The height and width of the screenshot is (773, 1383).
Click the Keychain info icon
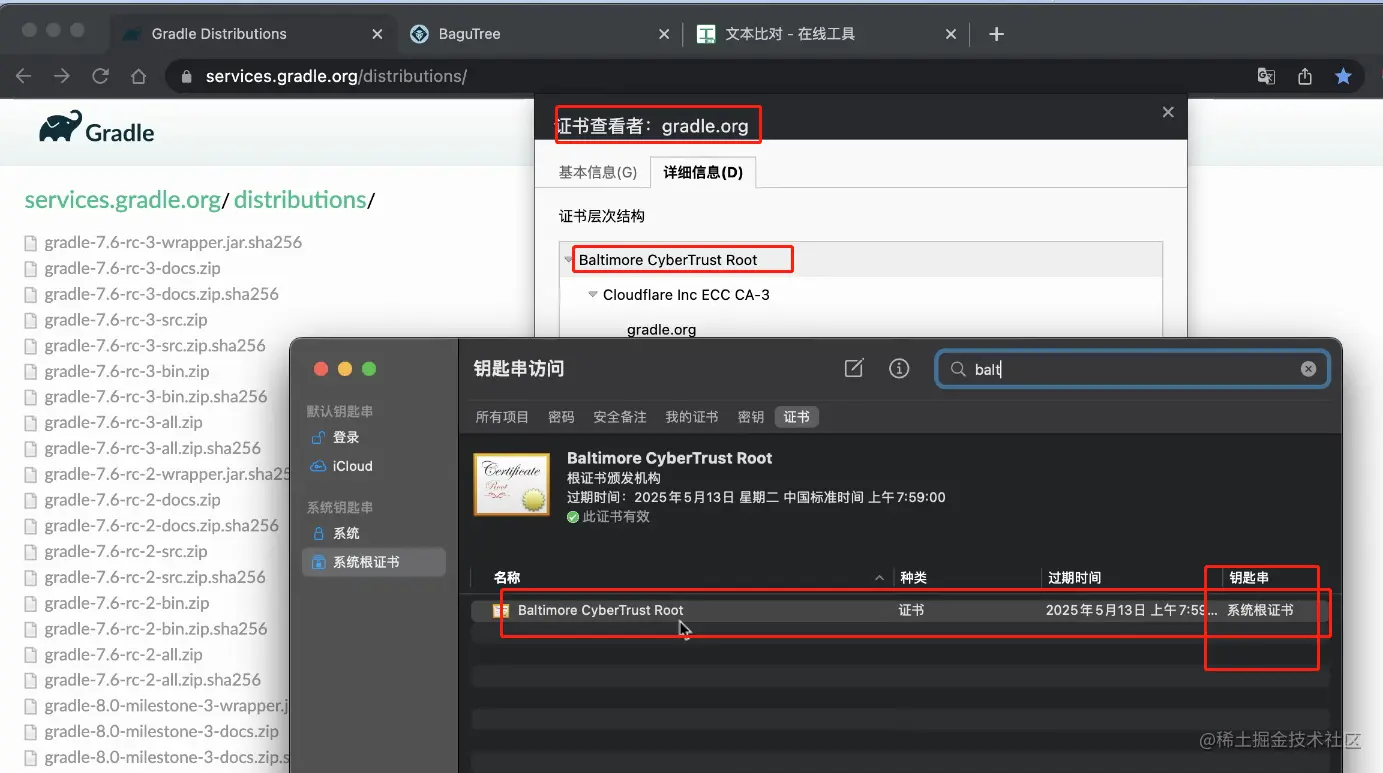(899, 368)
